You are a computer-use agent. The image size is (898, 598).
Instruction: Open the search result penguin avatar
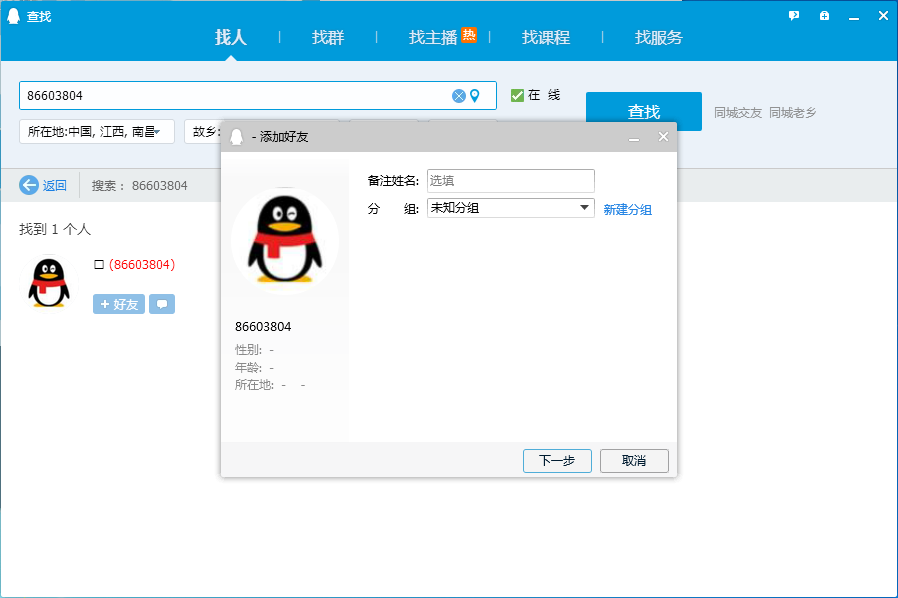click(x=49, y=284)
